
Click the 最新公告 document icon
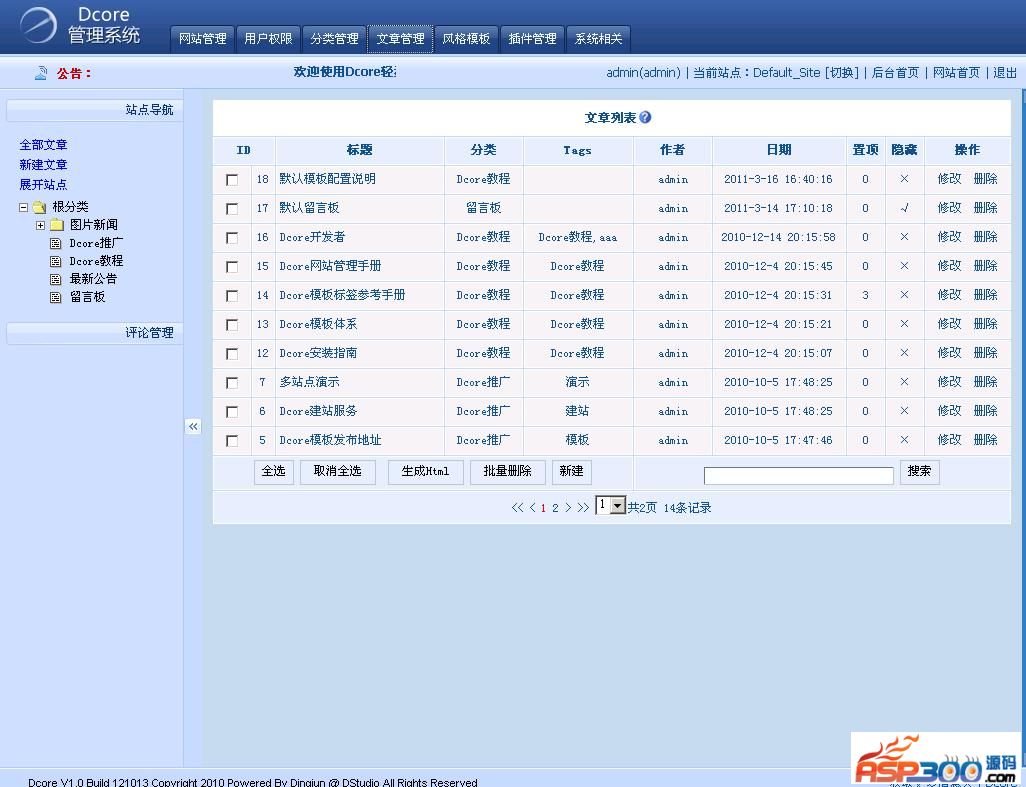coord(56,279)
